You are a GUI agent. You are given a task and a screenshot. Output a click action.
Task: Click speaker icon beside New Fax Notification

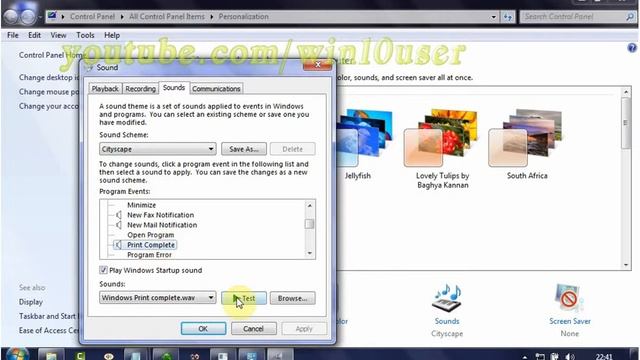click(118, 215)
